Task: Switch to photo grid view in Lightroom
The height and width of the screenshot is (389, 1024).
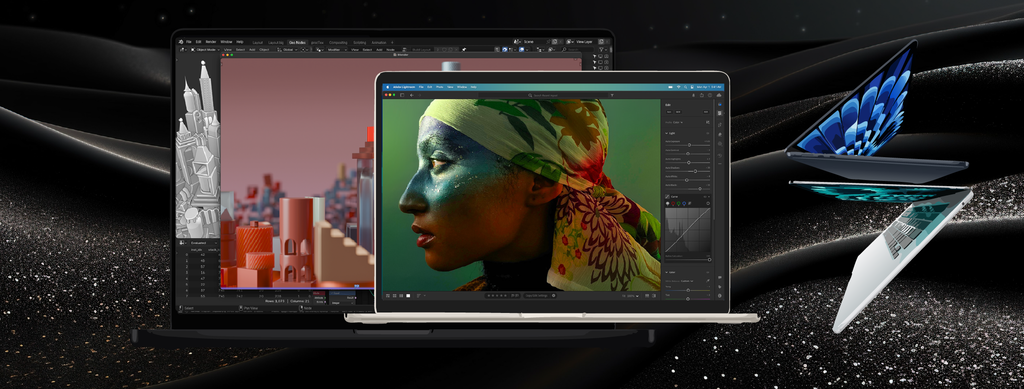Action: pyautogui.click(x=387, y=296)
